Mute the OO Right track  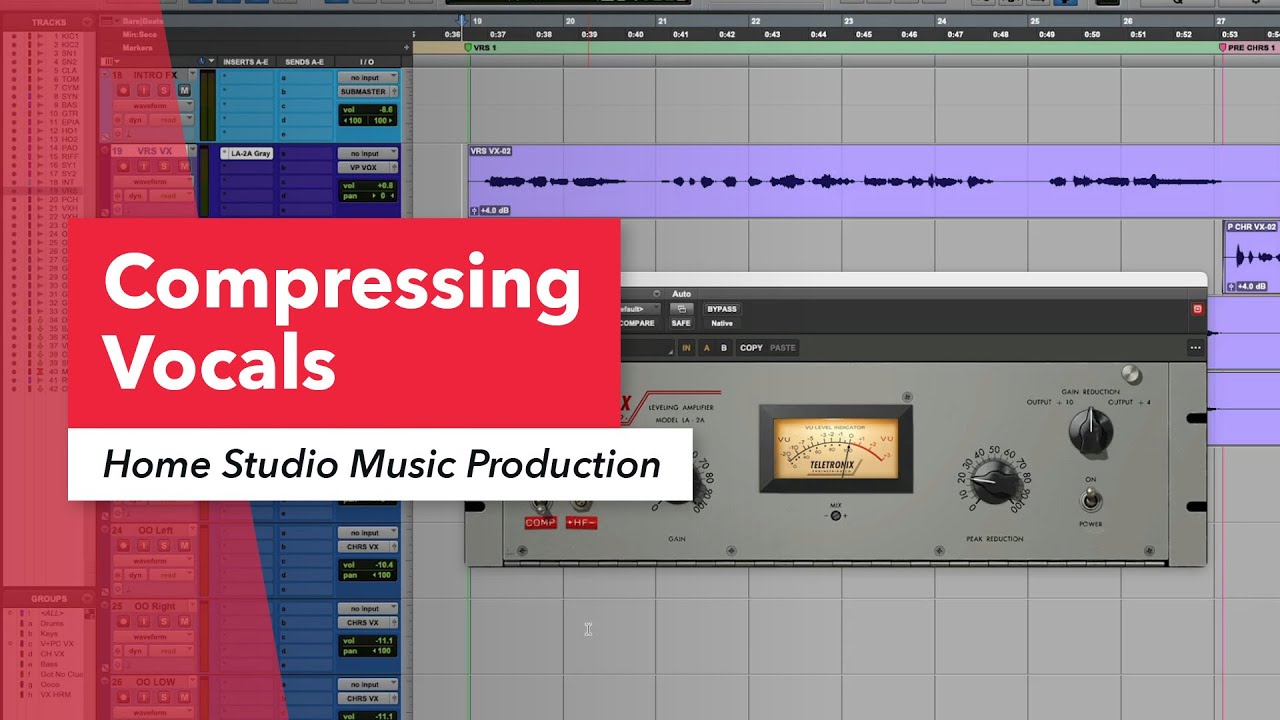pyautogui.click(x=184, y=622)
